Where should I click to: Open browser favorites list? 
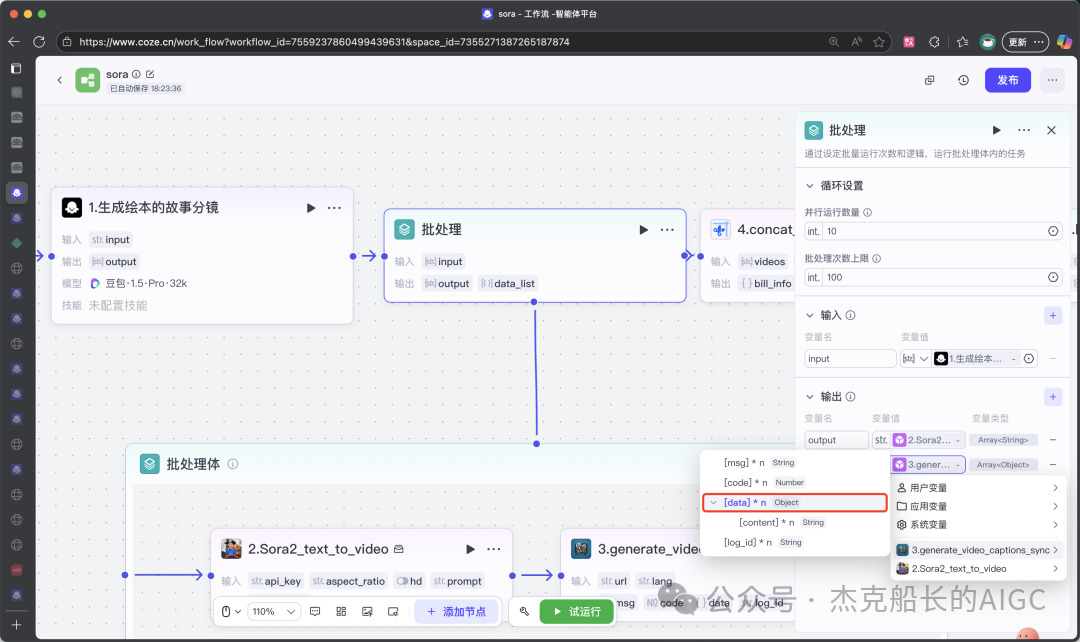point(962,42)
